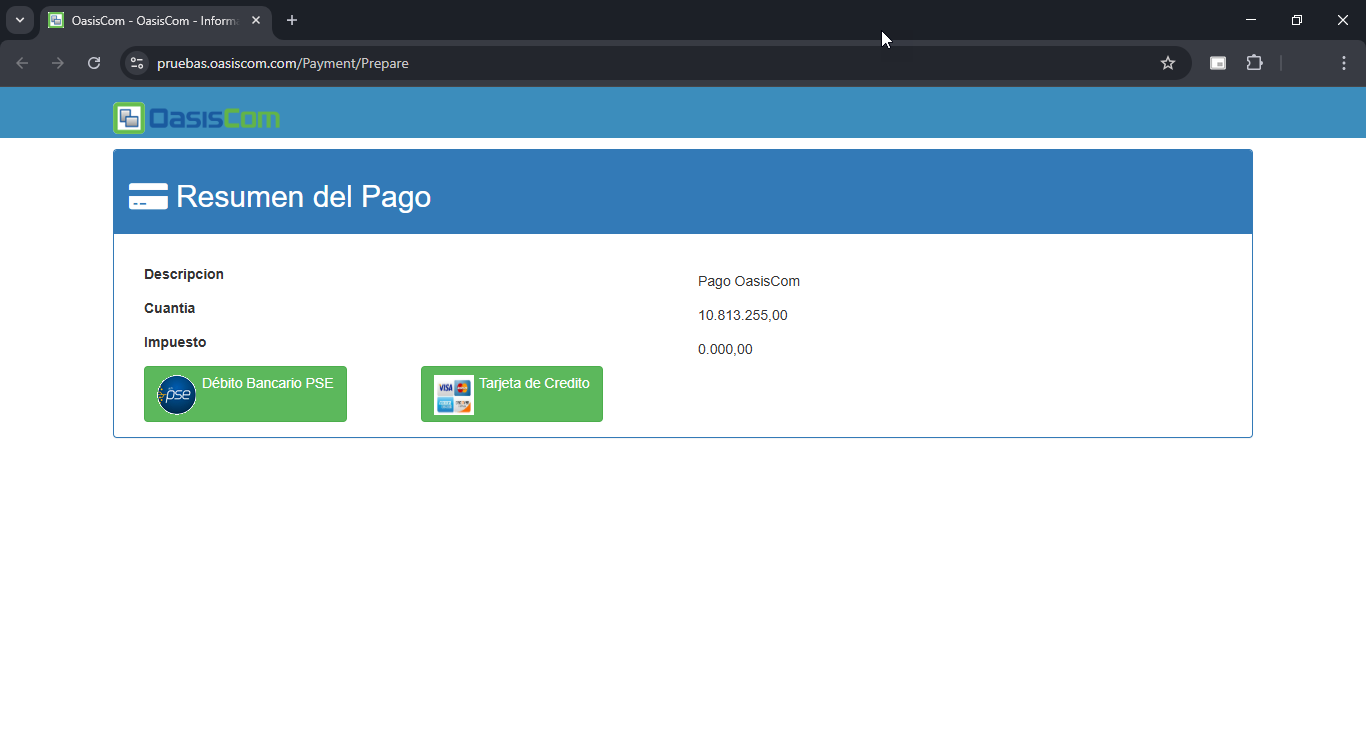
Task: Pay with Tarjeta de Credito button
Action: pos(512,394)
